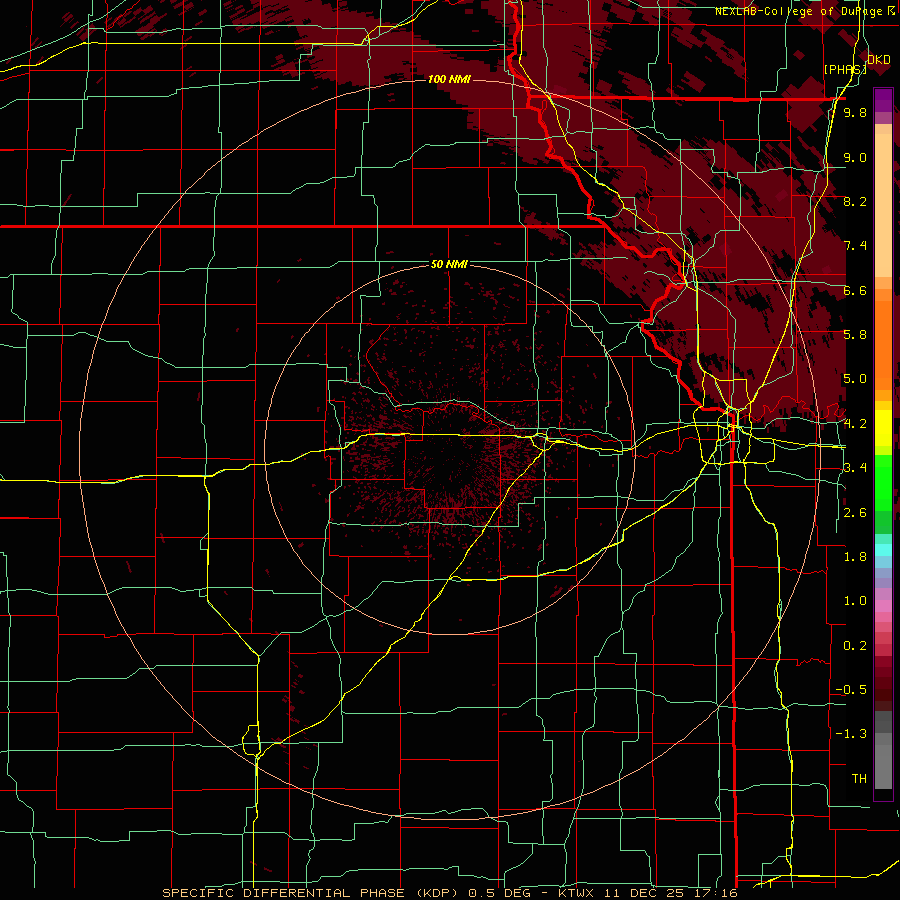Pick the pink segment of the color bar
Screen dimensions: 900x900
(x=883, y=606)
